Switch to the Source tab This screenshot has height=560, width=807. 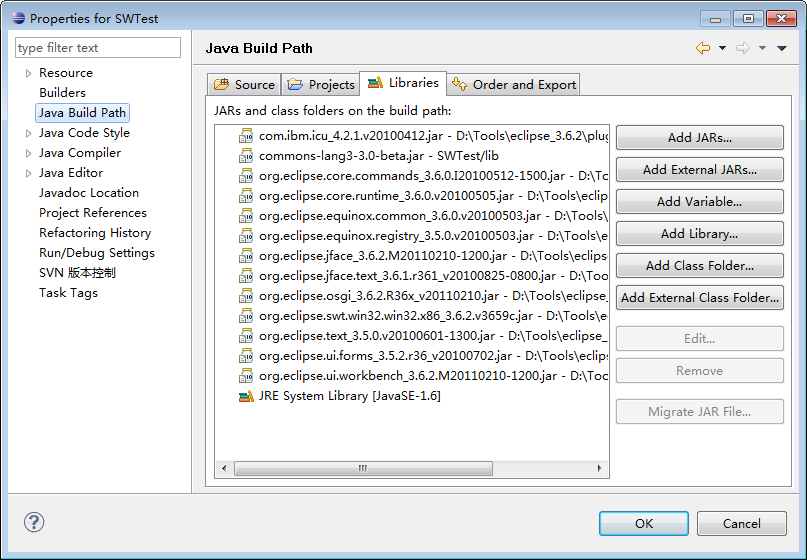point(244,85)
